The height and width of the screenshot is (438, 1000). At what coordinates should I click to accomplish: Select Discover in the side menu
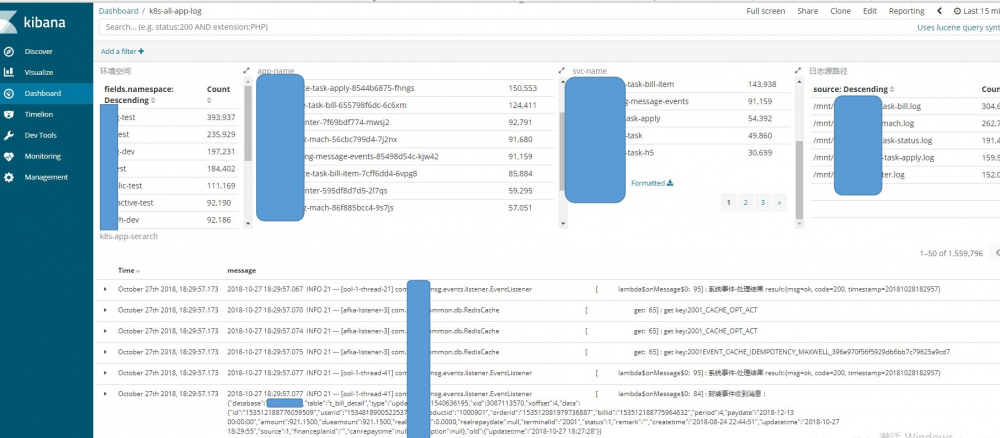39,52
